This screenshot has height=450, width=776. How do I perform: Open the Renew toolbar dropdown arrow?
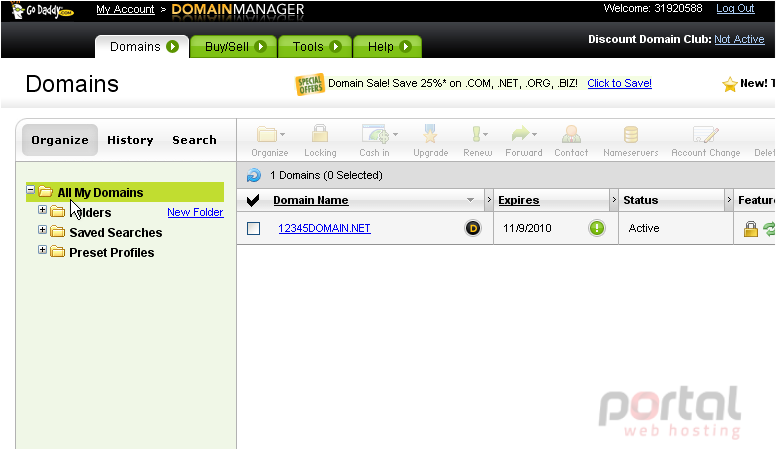(x=485, y=134)
